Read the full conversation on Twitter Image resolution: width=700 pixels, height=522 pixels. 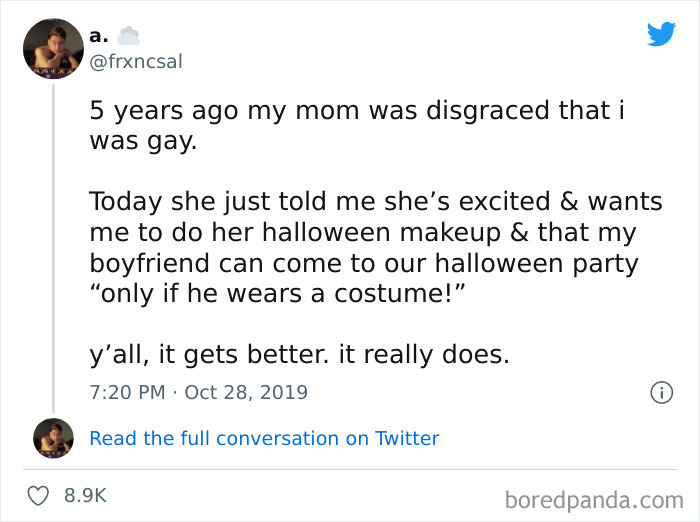264,438
